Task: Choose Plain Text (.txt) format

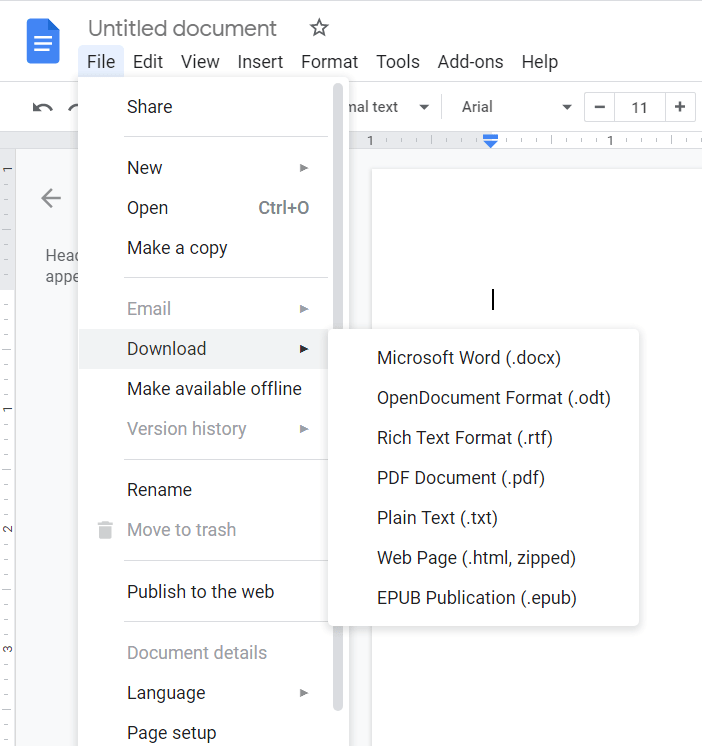Action: (437, 518)
